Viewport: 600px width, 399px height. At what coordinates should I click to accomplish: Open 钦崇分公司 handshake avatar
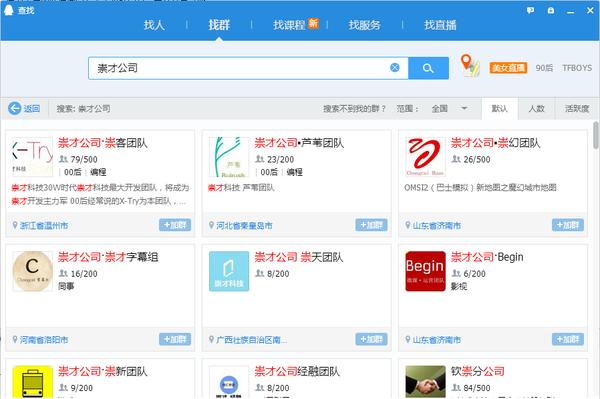425,382
